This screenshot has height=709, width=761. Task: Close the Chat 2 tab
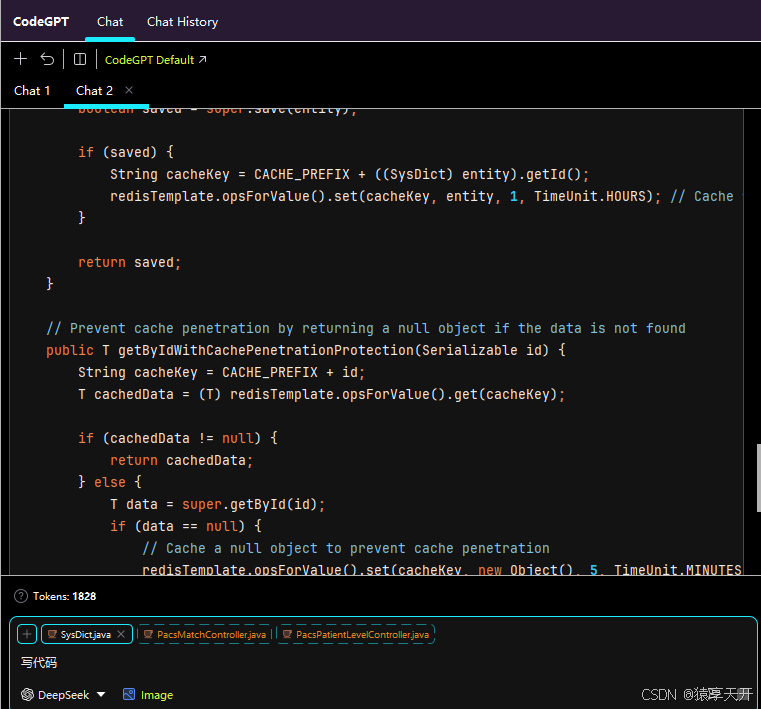click(x=129, y=91)
